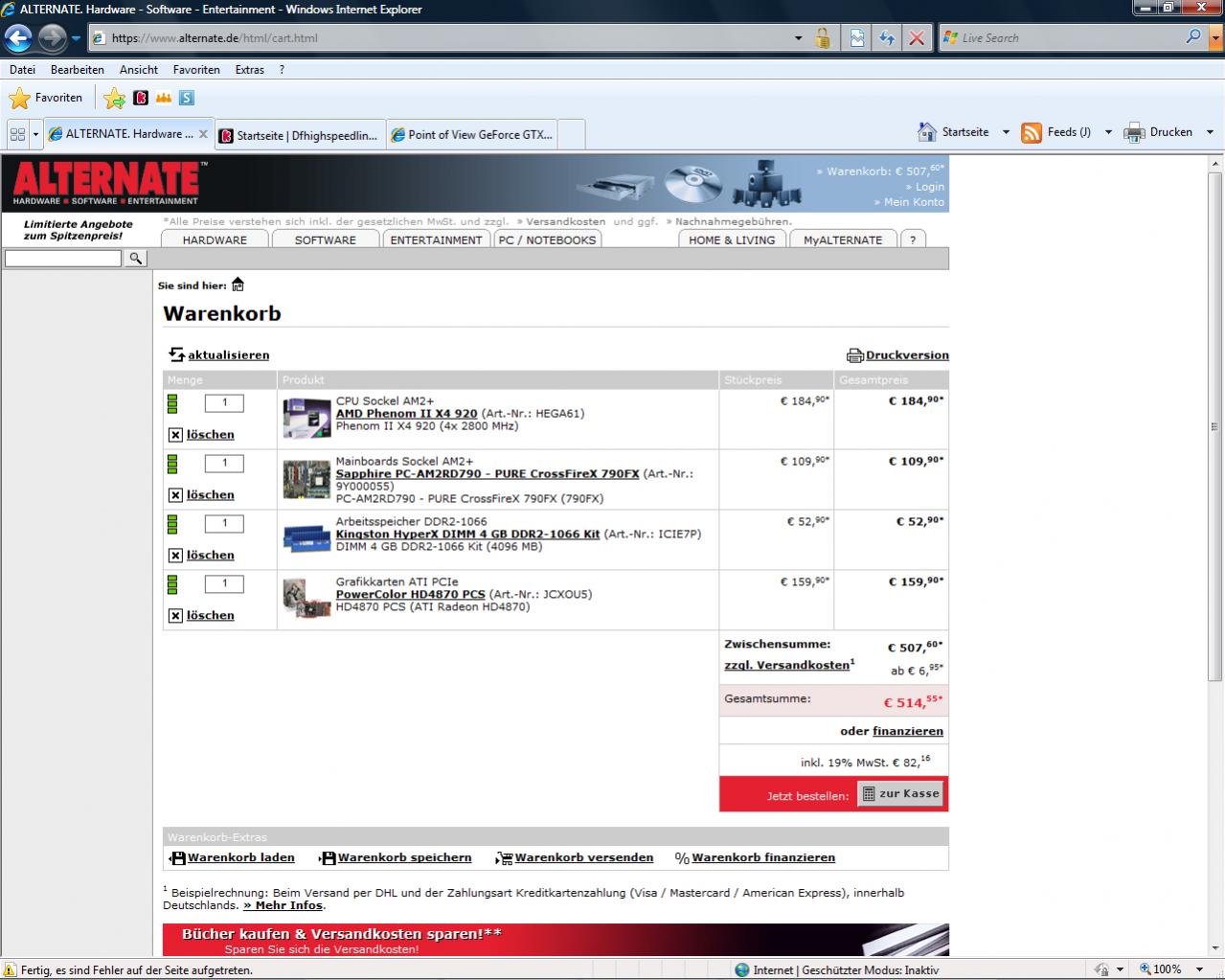Viewport: 1225px width, 980px height.
Task: Open the blue S favorites bar shortcut
Action: point(187,98)
